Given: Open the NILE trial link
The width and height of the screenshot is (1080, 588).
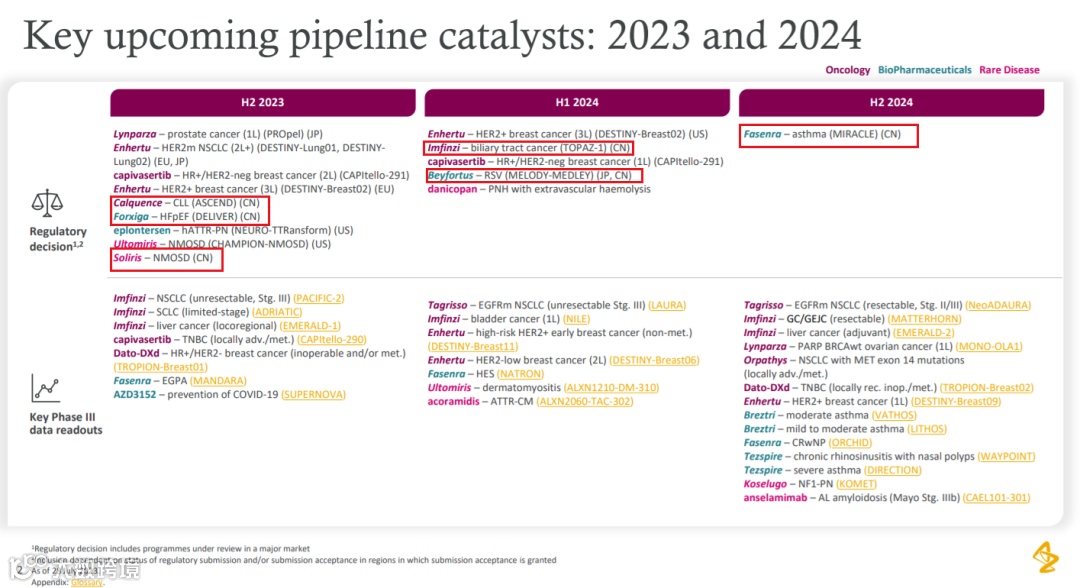Looking at the screenshot, I should 577,319.
